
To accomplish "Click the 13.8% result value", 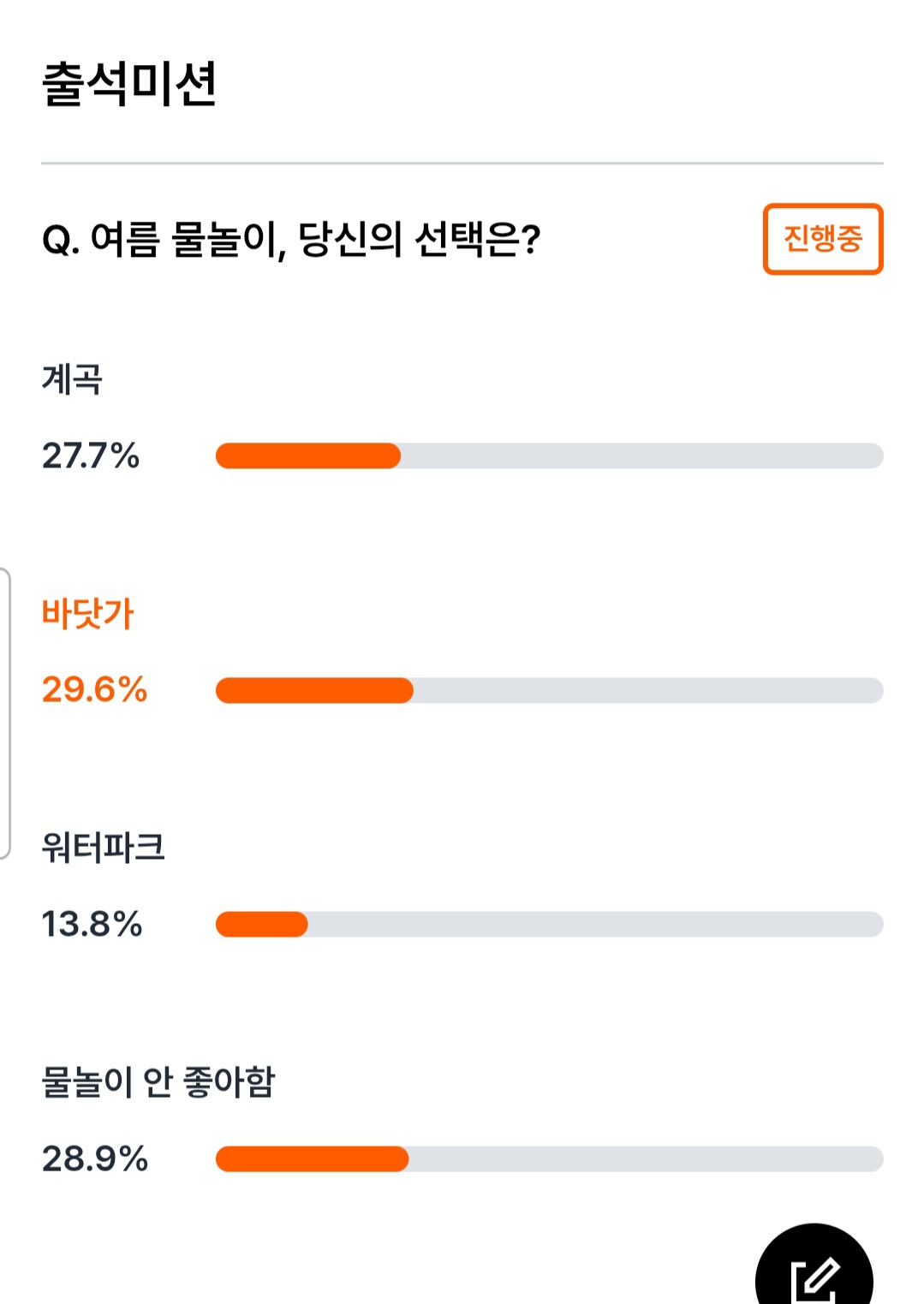I will 92,924.
